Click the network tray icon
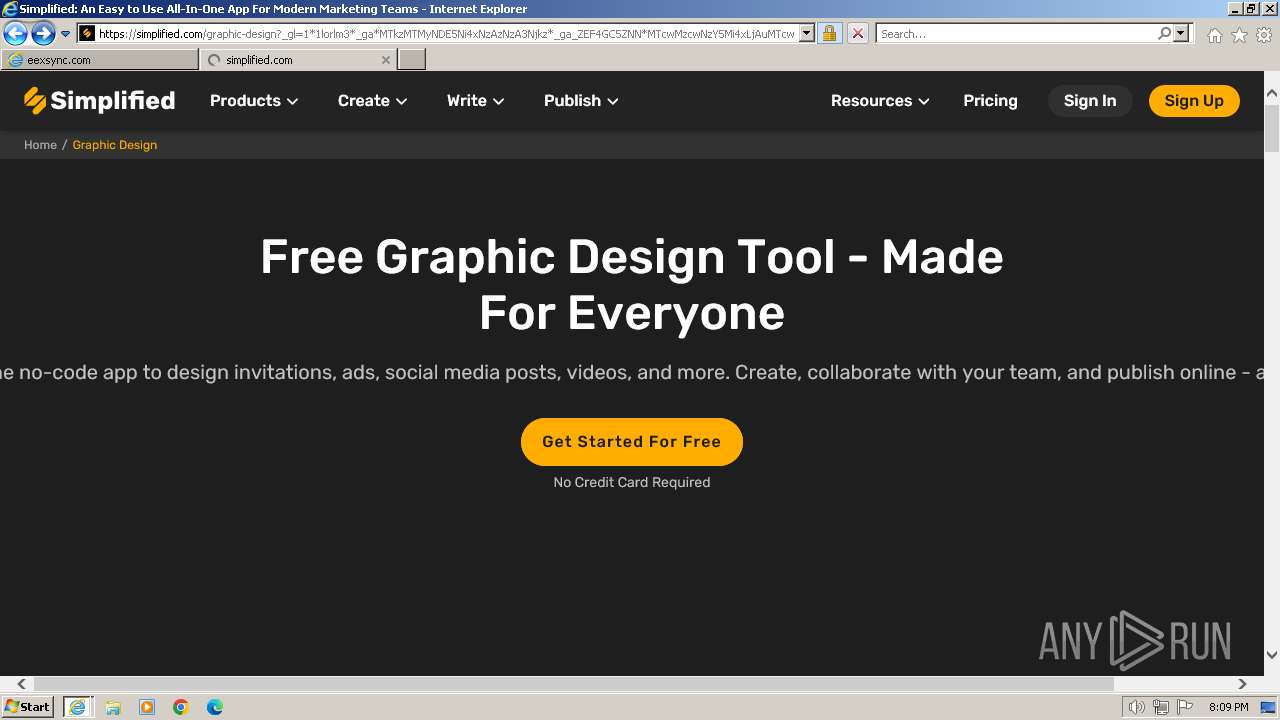This screenshot has width=1280, height=720. [1160, 707]
